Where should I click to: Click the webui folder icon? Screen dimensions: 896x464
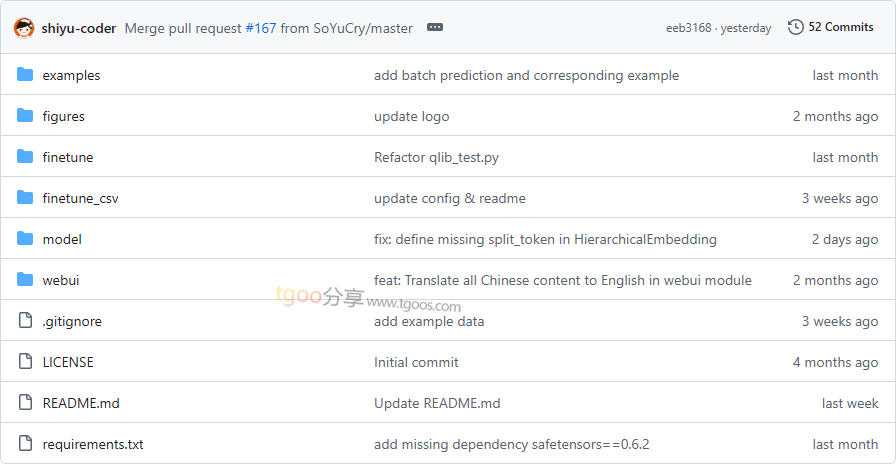coord(25,280)
